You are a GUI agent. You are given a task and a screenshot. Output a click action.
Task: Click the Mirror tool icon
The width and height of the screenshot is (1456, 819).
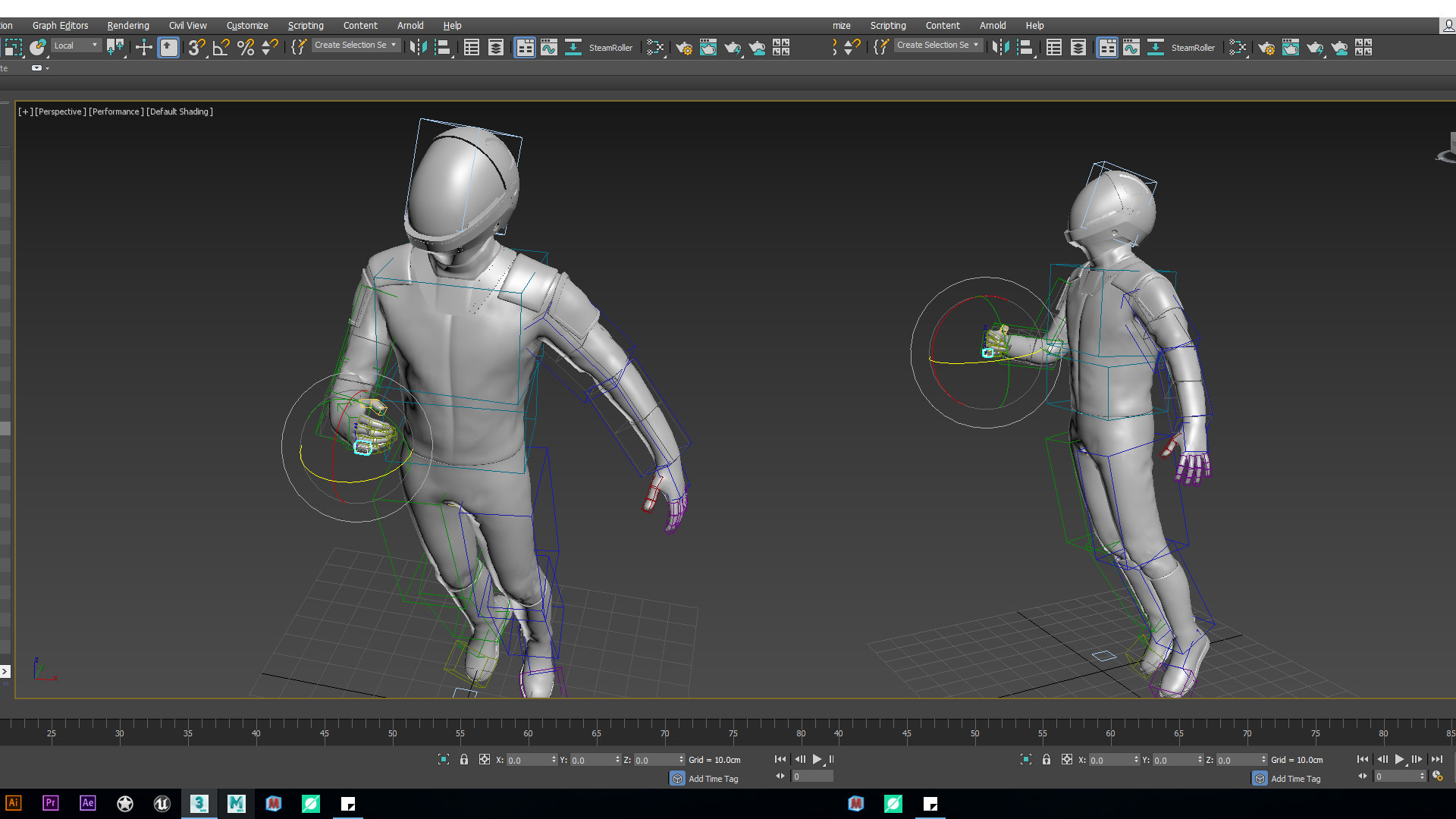(x=418, y=47)
